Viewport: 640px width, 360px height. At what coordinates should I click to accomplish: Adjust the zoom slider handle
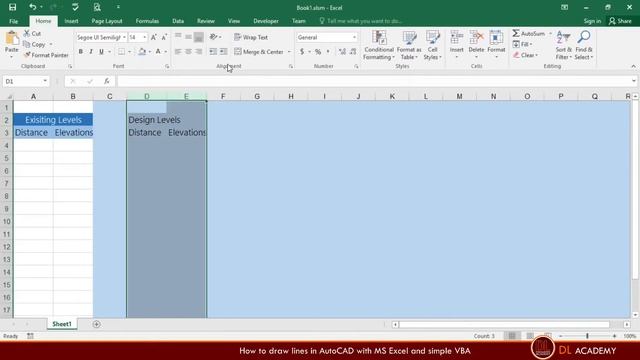tap(587, 336)
